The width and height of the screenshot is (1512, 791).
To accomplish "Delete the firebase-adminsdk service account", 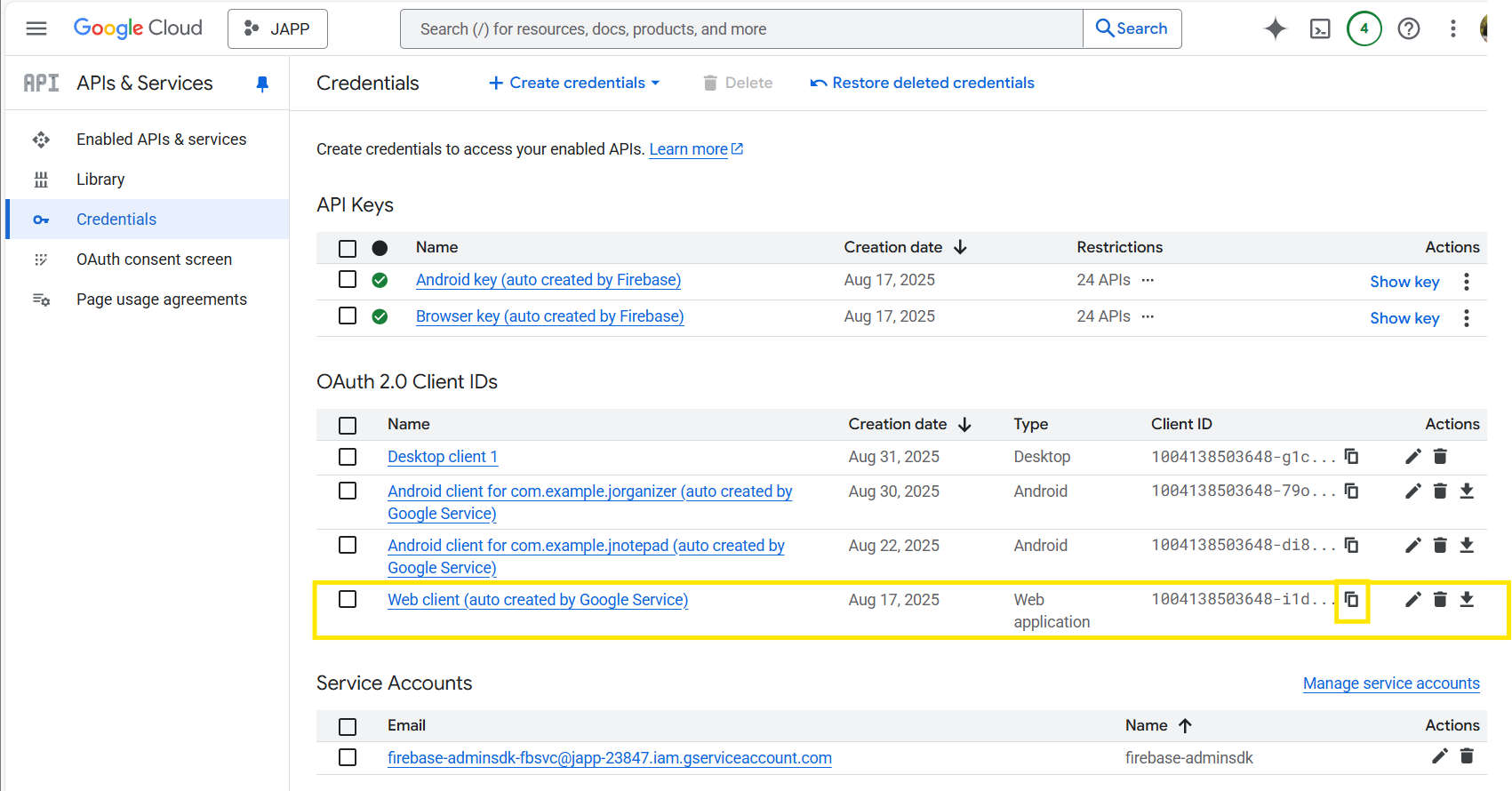I will click(1467, 756).
